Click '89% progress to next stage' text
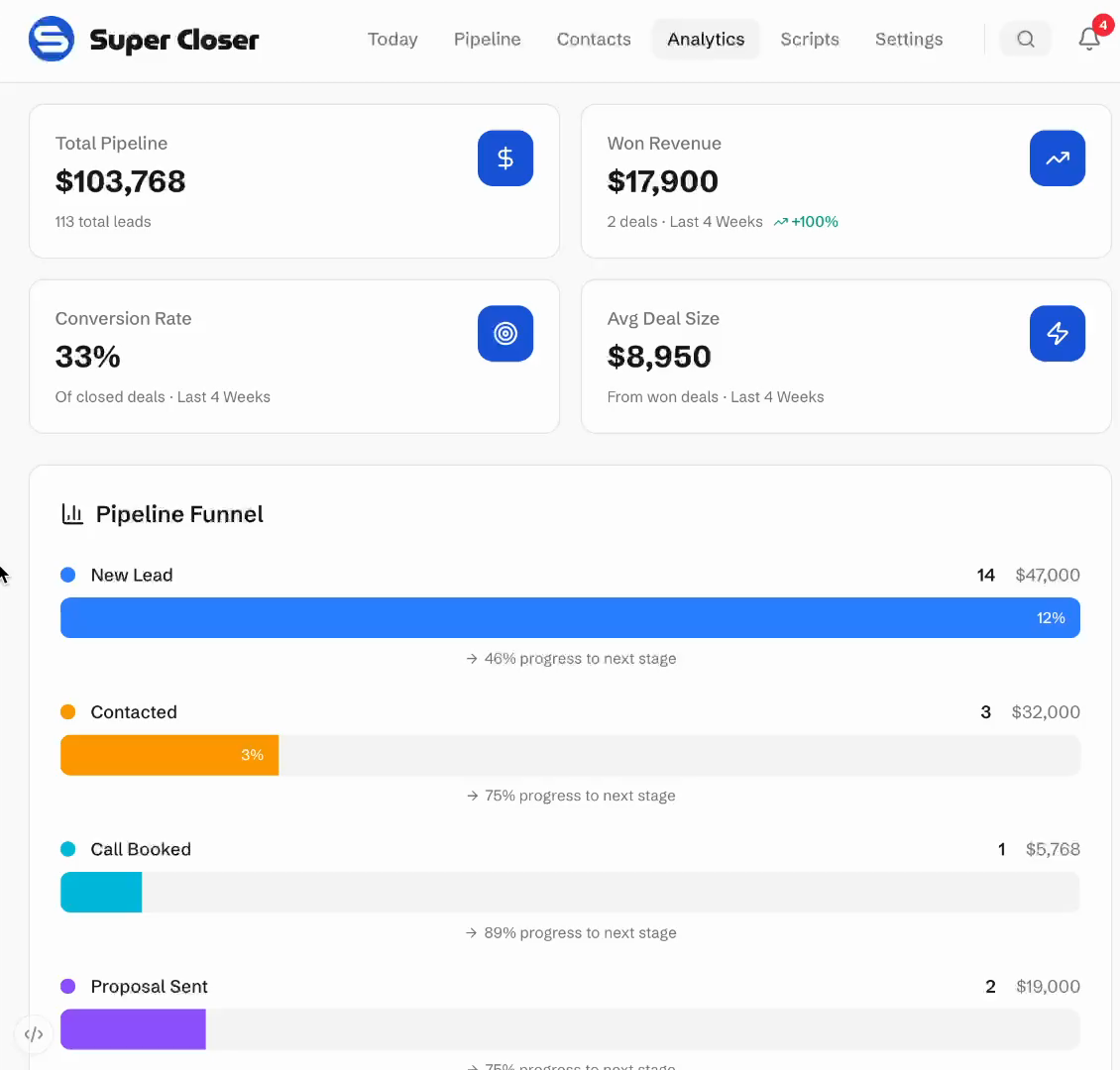 (x=580, y=932)
